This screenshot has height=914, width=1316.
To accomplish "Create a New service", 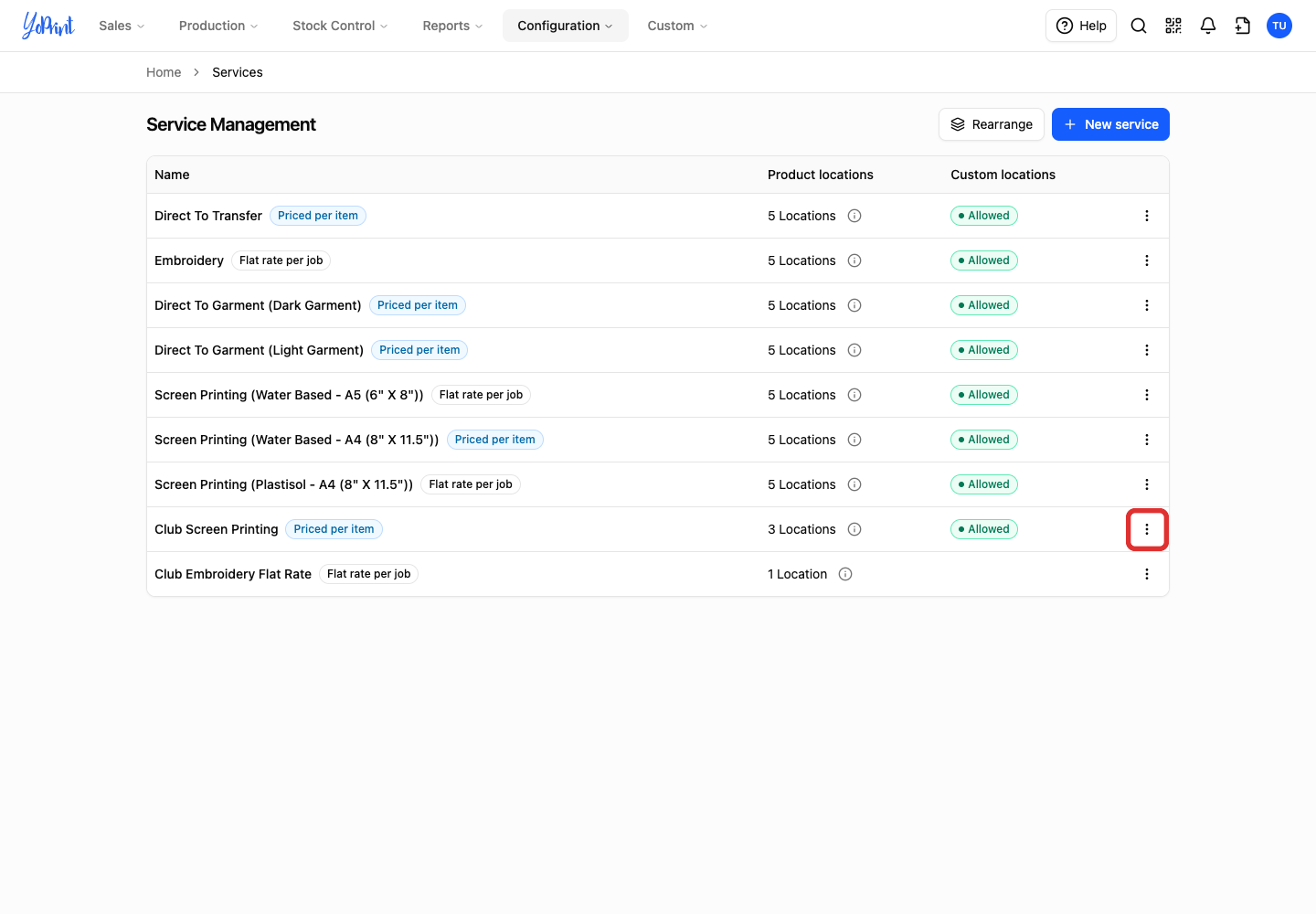I will point(1110,124).
